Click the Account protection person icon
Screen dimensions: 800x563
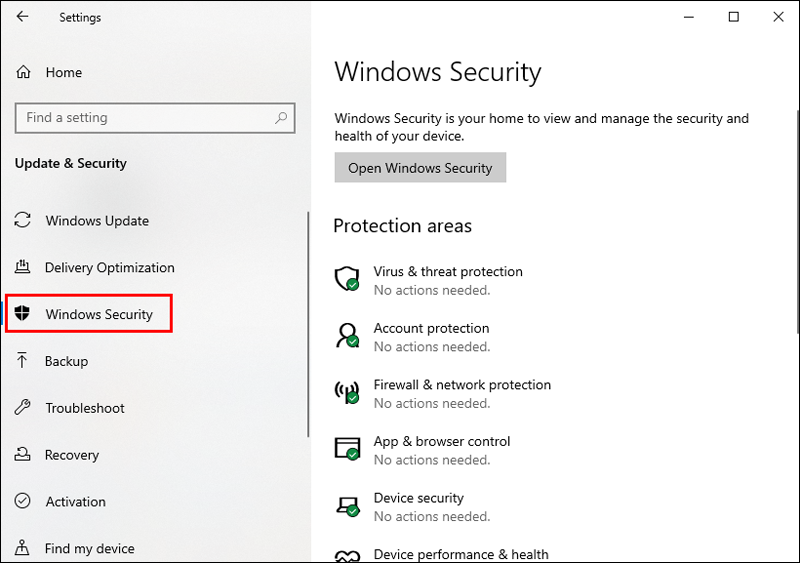pyautogui.click(x=347, y=334)
